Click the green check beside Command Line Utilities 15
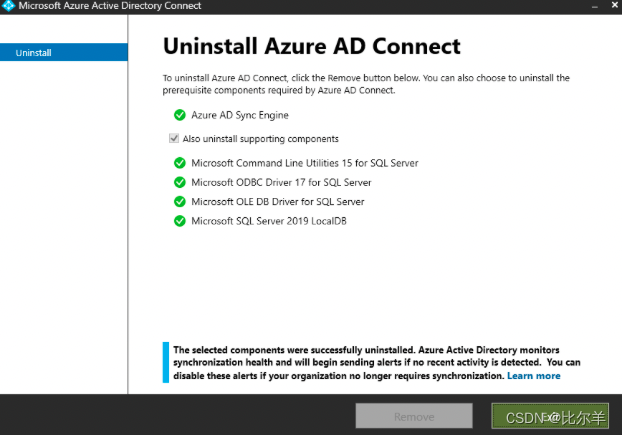Viewport: 622px width, 435px height. tap(180, 163)
